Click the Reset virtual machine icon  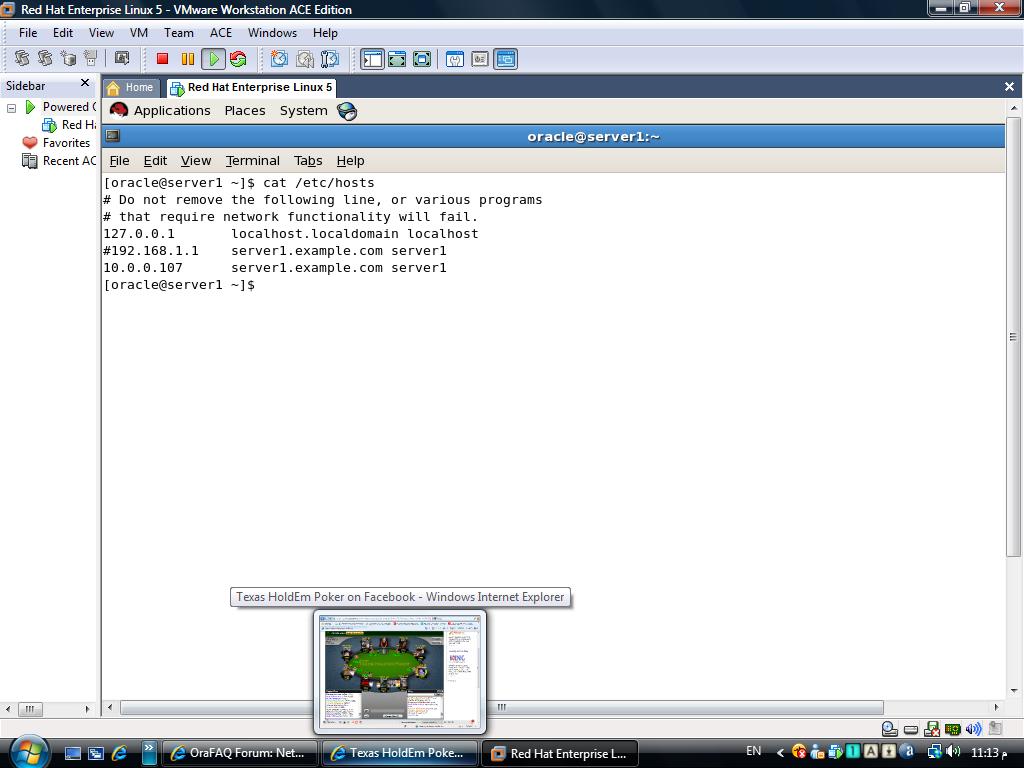click(238, 59)
